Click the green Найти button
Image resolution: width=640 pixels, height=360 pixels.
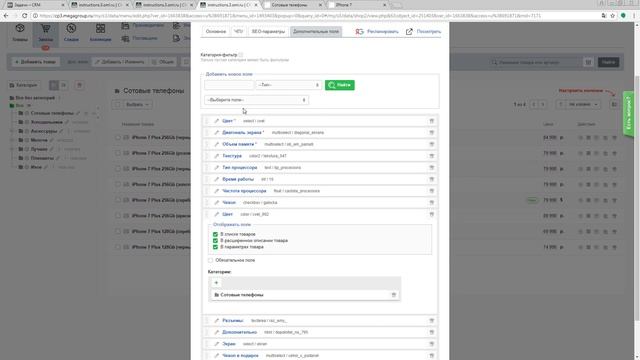click(x=340, y=85)
